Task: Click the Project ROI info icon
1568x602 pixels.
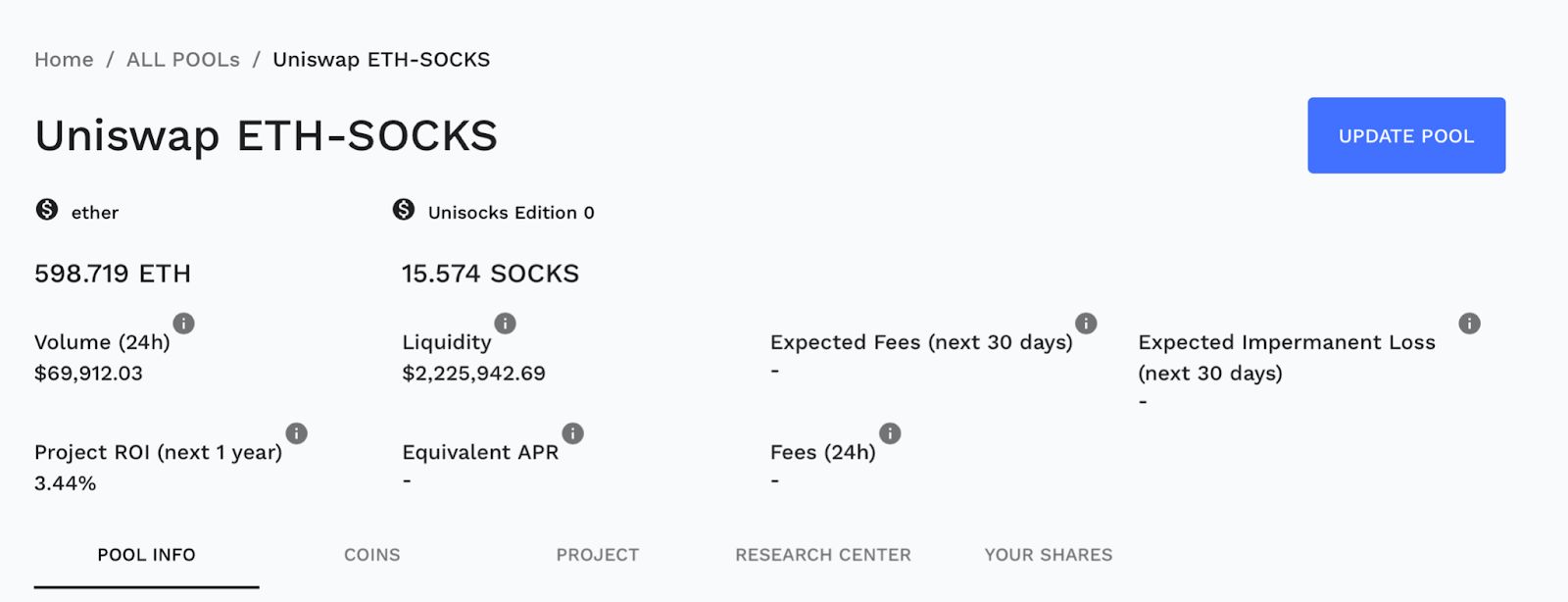Action: (296, 433)
